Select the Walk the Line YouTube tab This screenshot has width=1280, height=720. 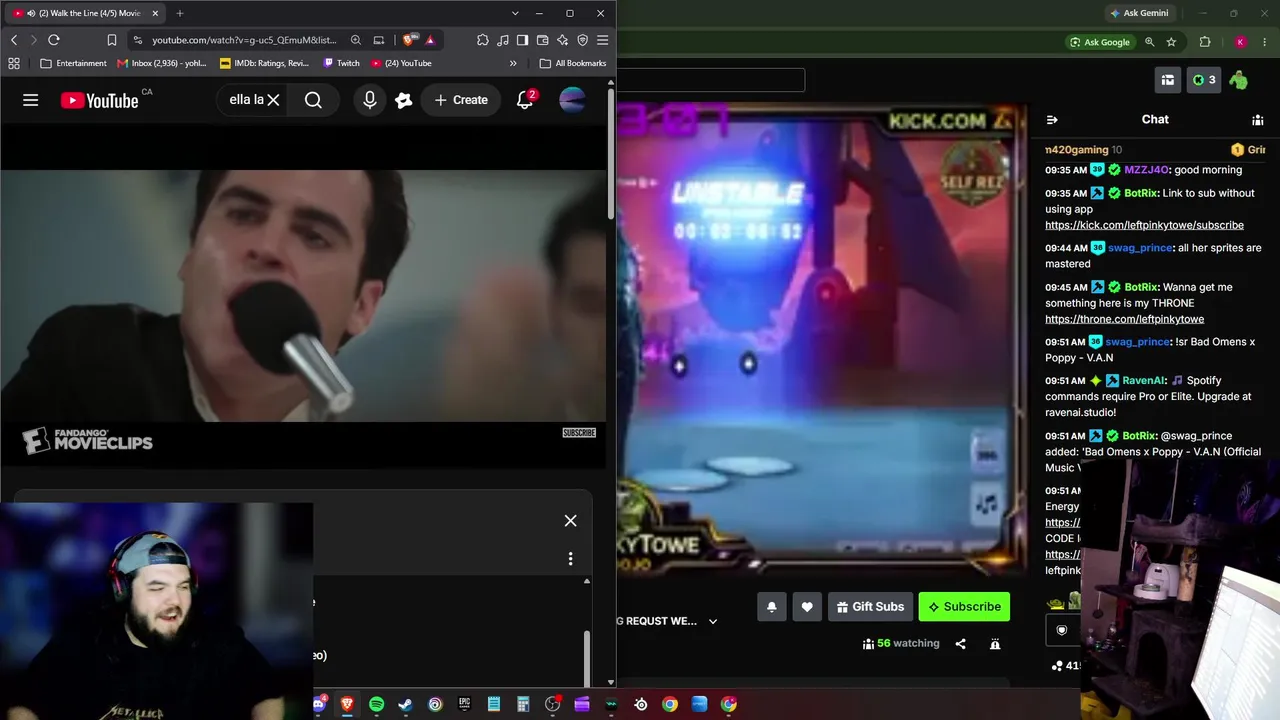[x=84, y=13]
